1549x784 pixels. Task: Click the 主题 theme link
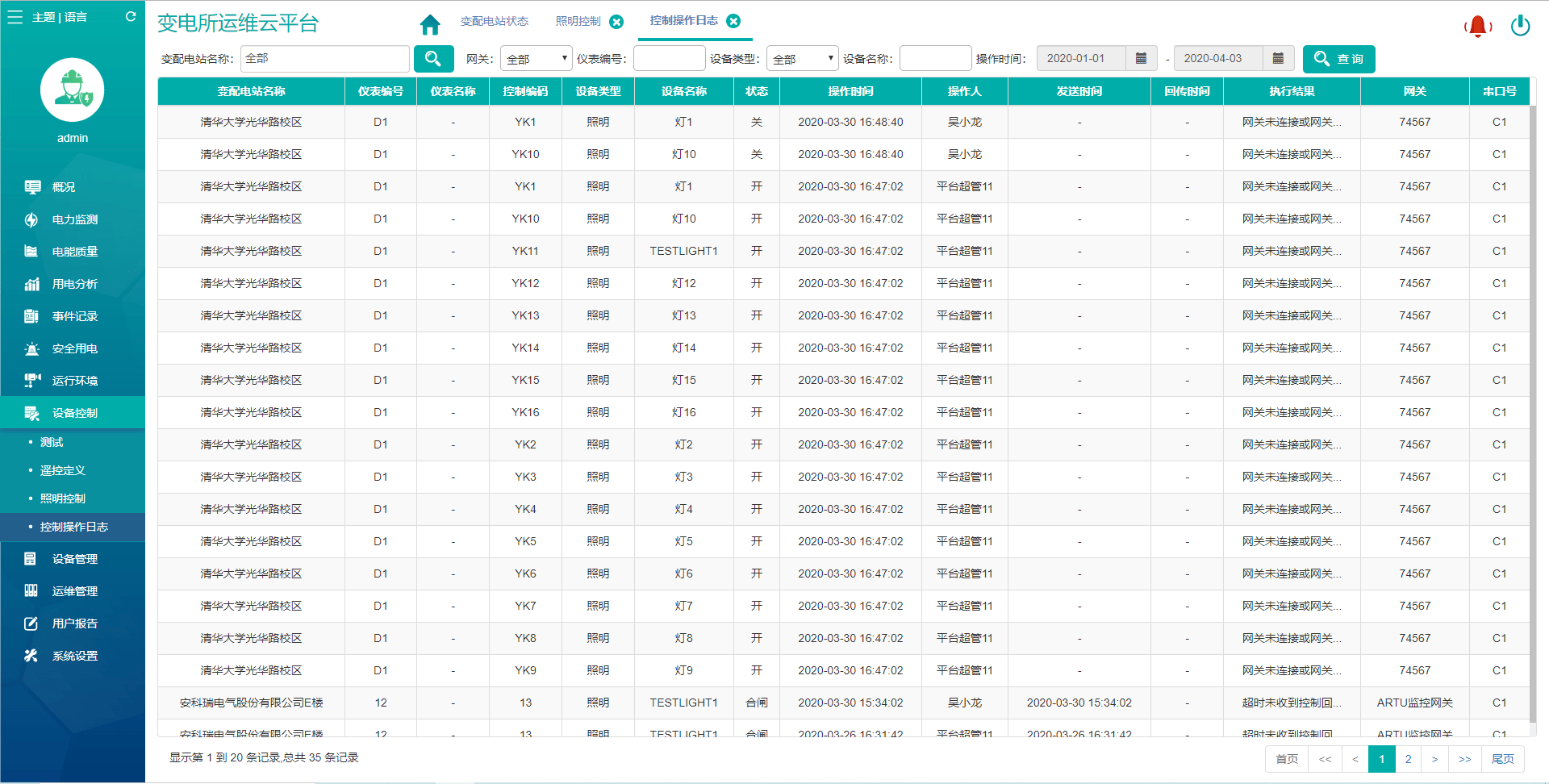[44, 17]
